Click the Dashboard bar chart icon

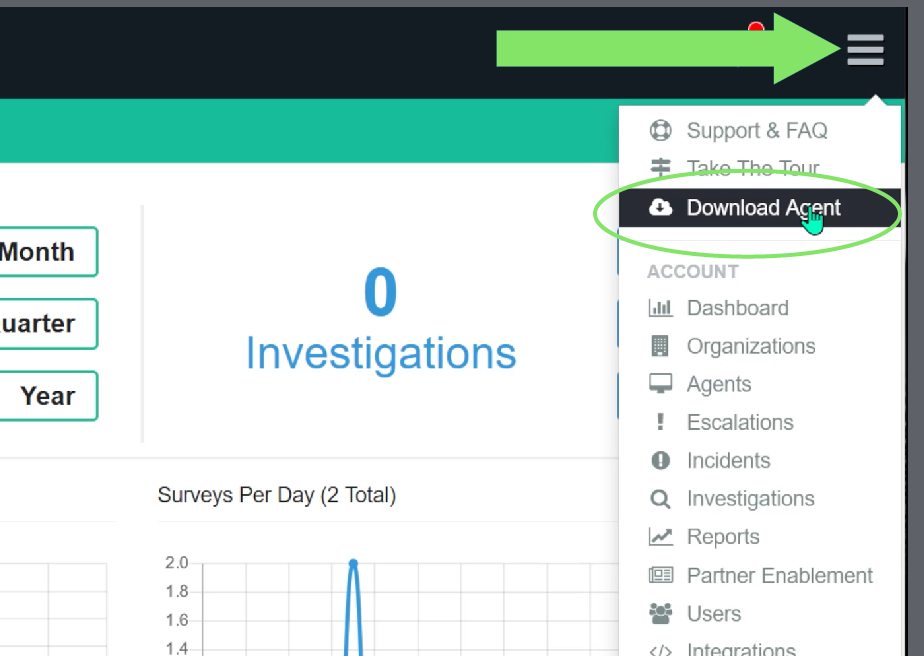(x=660, y=308)
